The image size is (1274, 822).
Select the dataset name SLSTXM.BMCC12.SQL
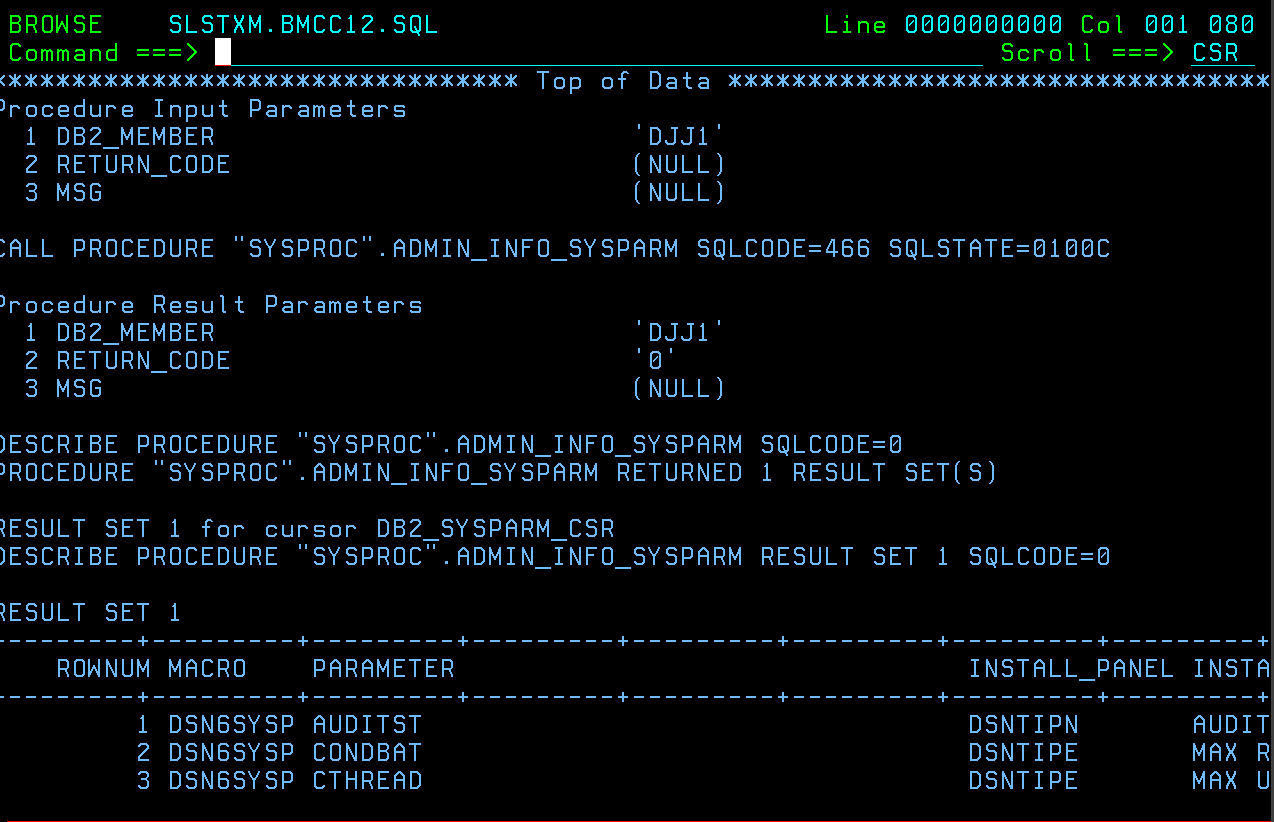click(x=303, y=24)
